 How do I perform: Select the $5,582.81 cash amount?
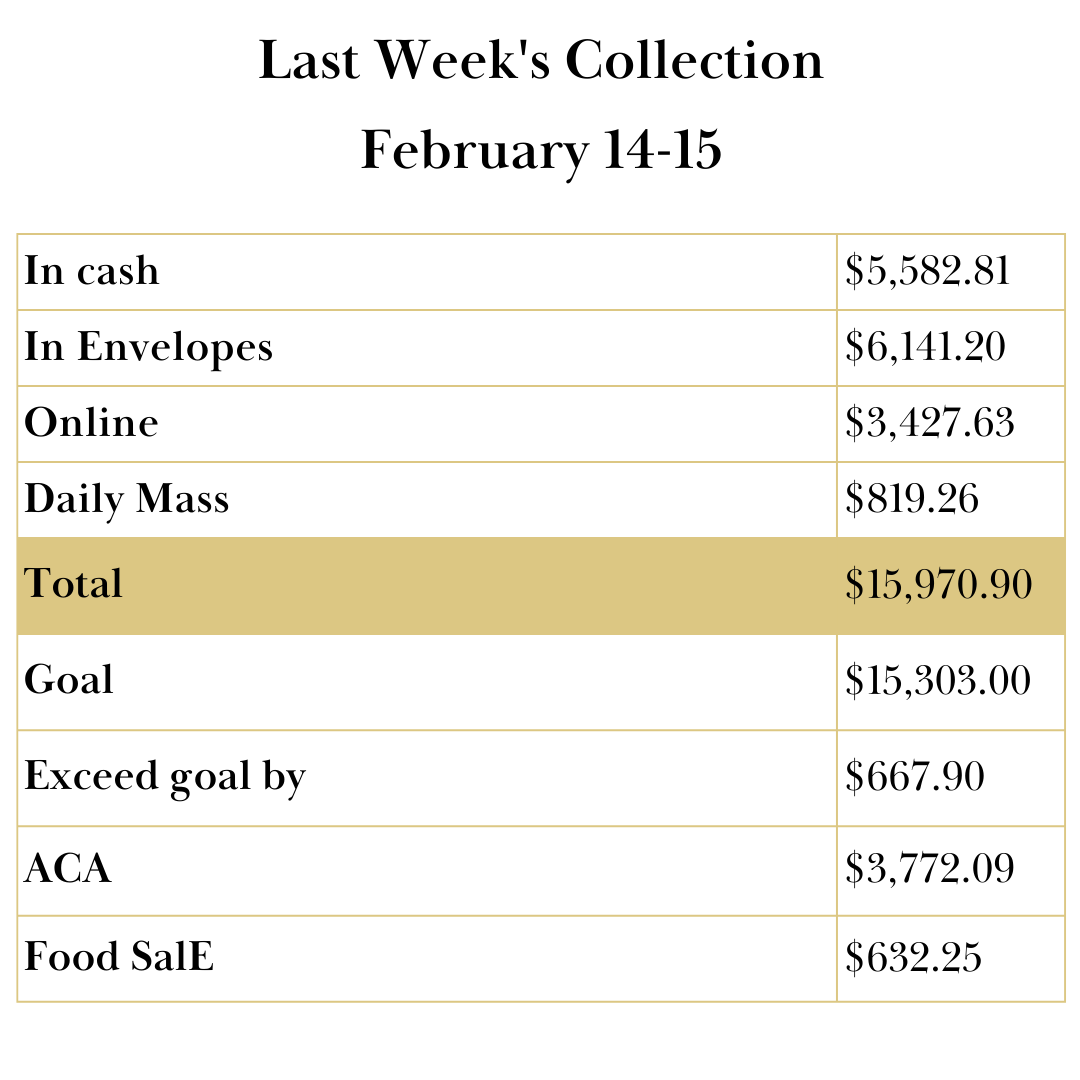point(928,271)
